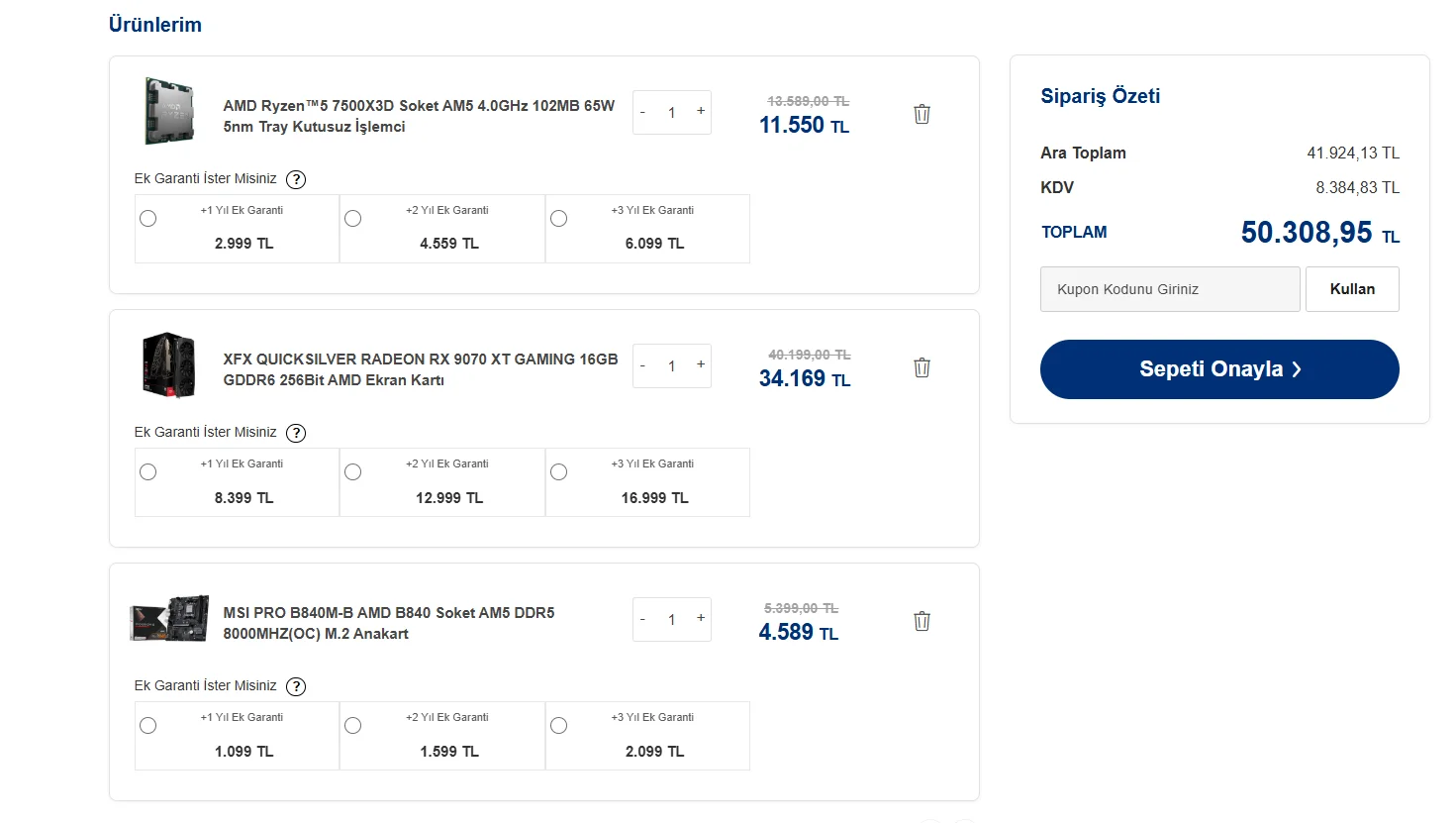Show extra warranty info for XFX graphics card
Image resolution: width=1456 pixels, height=823 pixels.
(296, 433)
